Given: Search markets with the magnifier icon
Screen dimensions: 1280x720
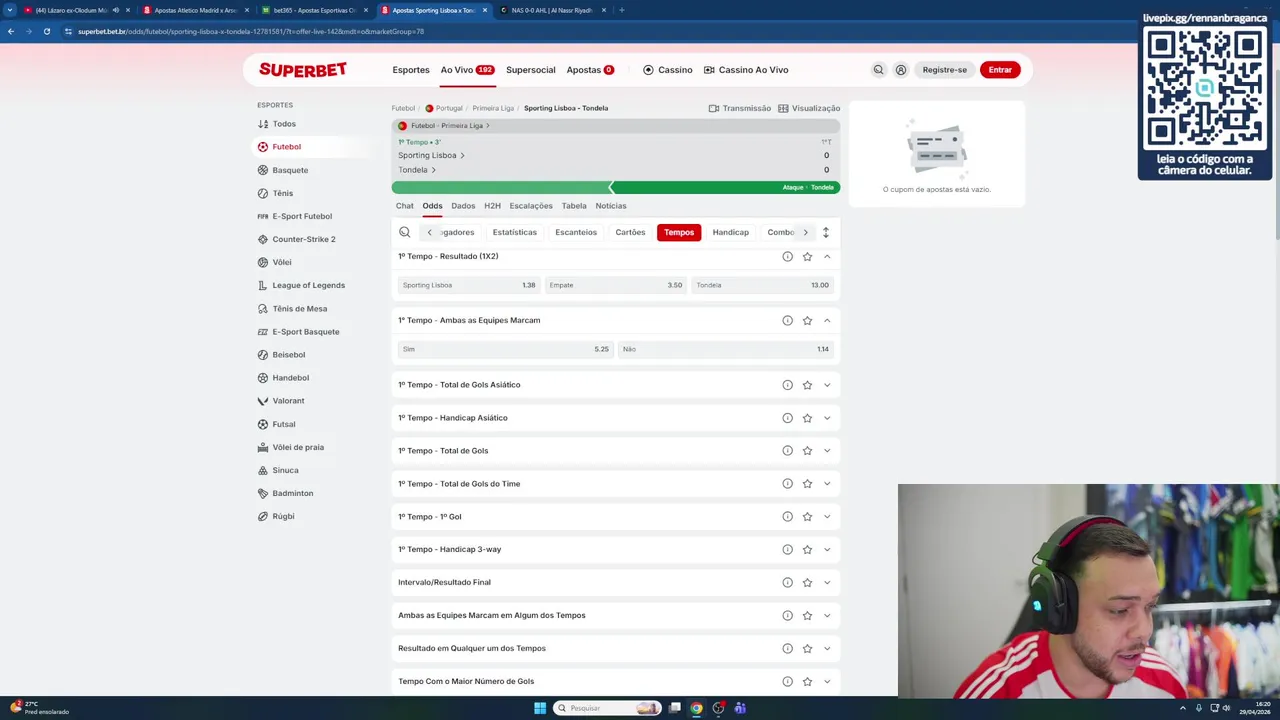Looking at the screenshot, I should pos(405,232).
